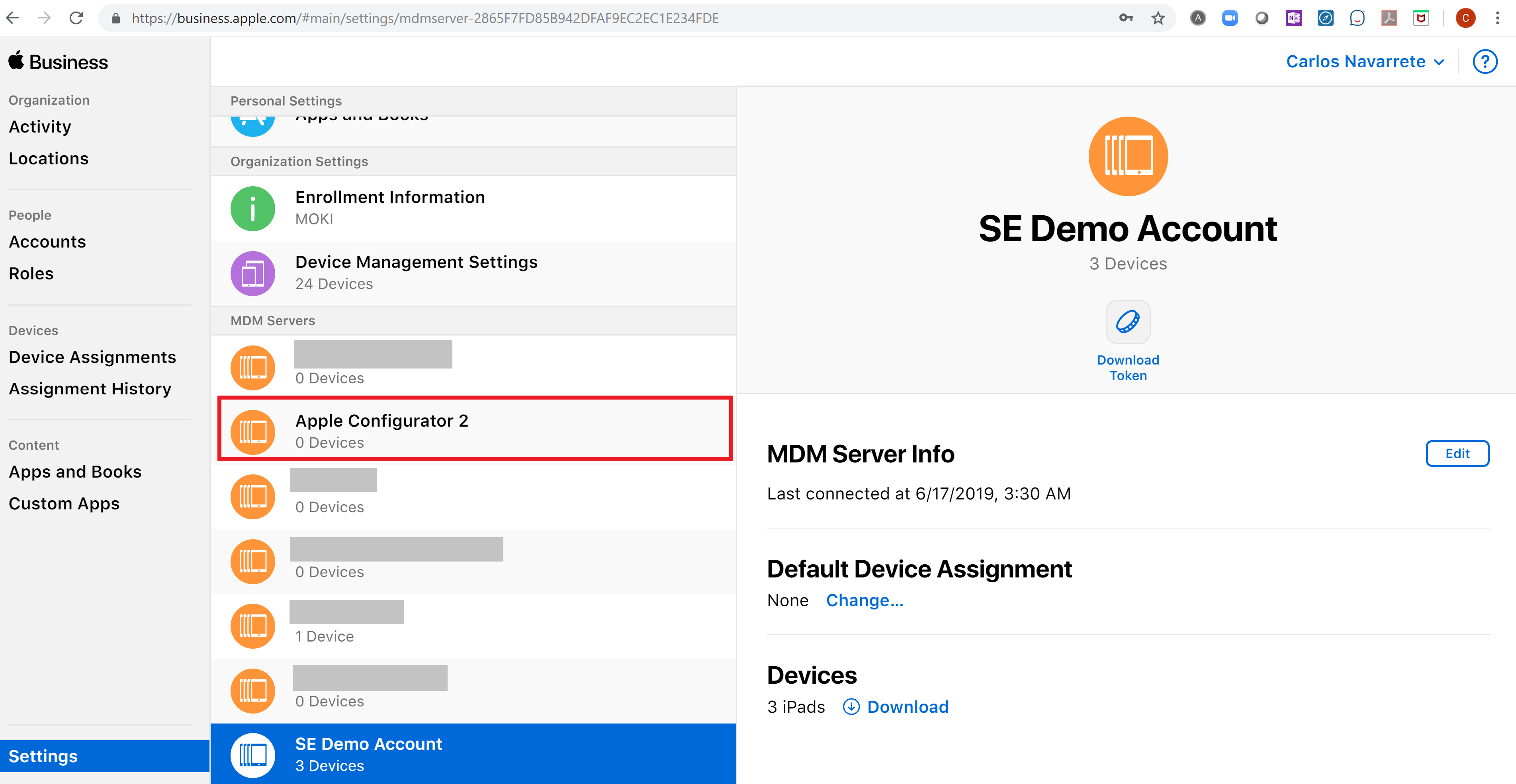Open Roles in the sidebar
This screenshot has height=784, width=1516.
pyautogui.click(x=31, y=273)
